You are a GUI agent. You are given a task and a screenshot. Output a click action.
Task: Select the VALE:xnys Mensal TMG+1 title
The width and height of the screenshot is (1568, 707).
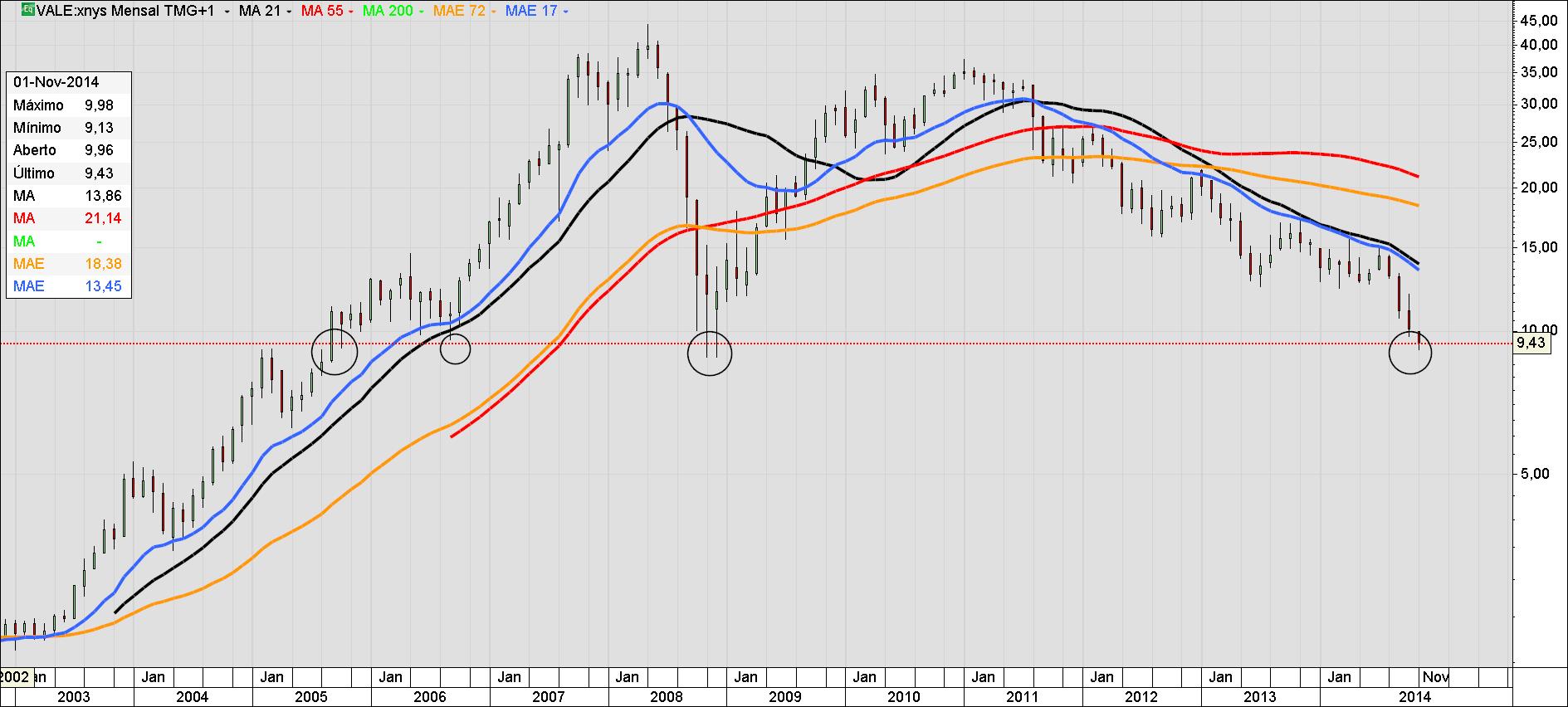coord(125,11)
